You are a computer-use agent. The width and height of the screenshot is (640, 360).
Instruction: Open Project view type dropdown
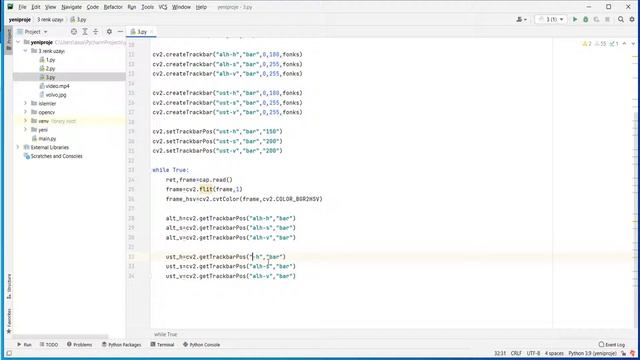(32, 31)
